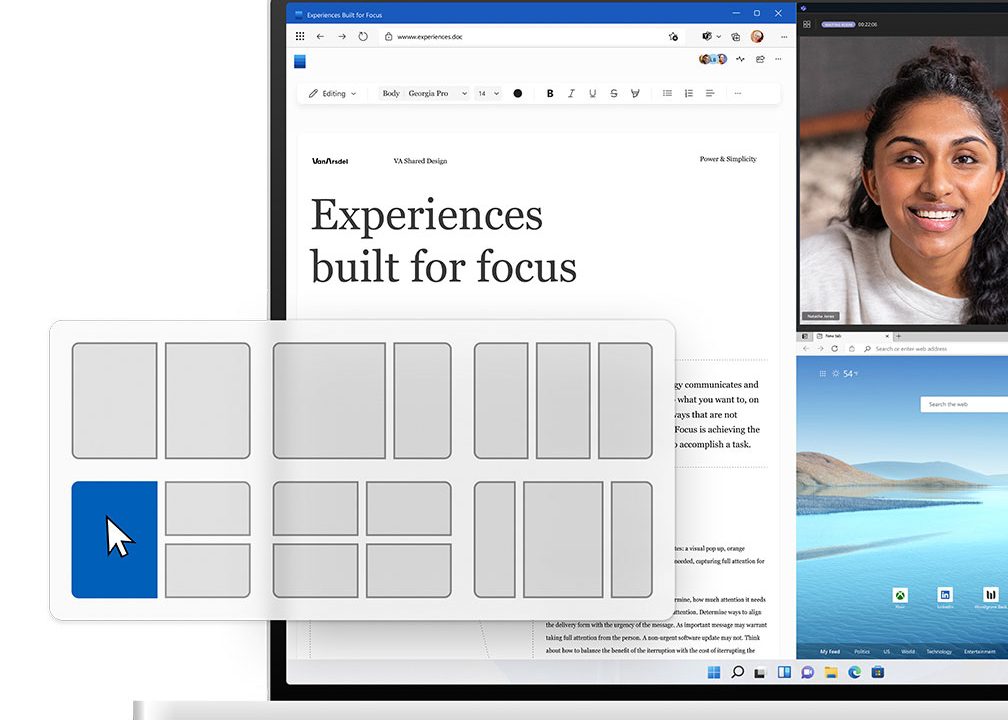1008x720 pixels.
Task: Snap to wide center pane of last layout
Action: (563, 539)
